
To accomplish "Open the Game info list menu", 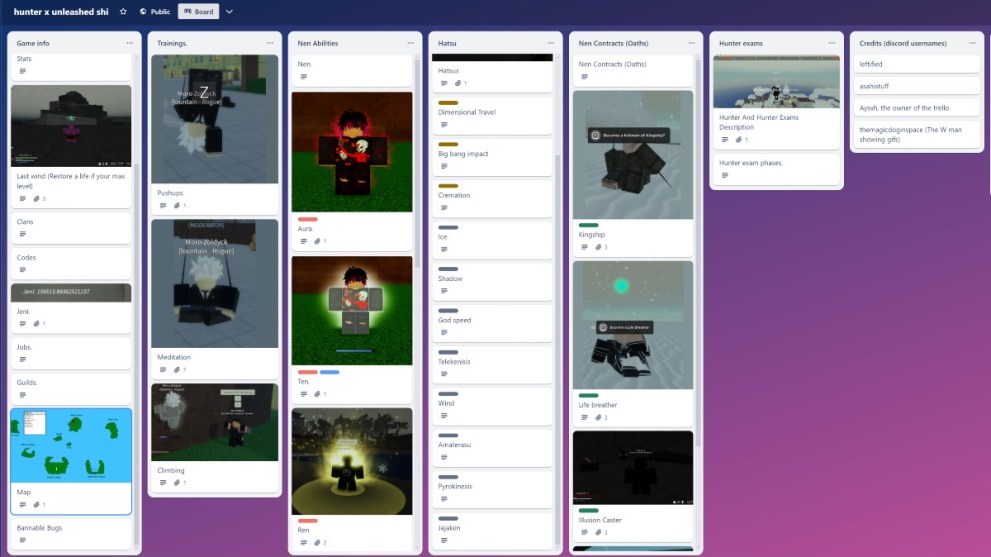I will click(x=129, y=43).
